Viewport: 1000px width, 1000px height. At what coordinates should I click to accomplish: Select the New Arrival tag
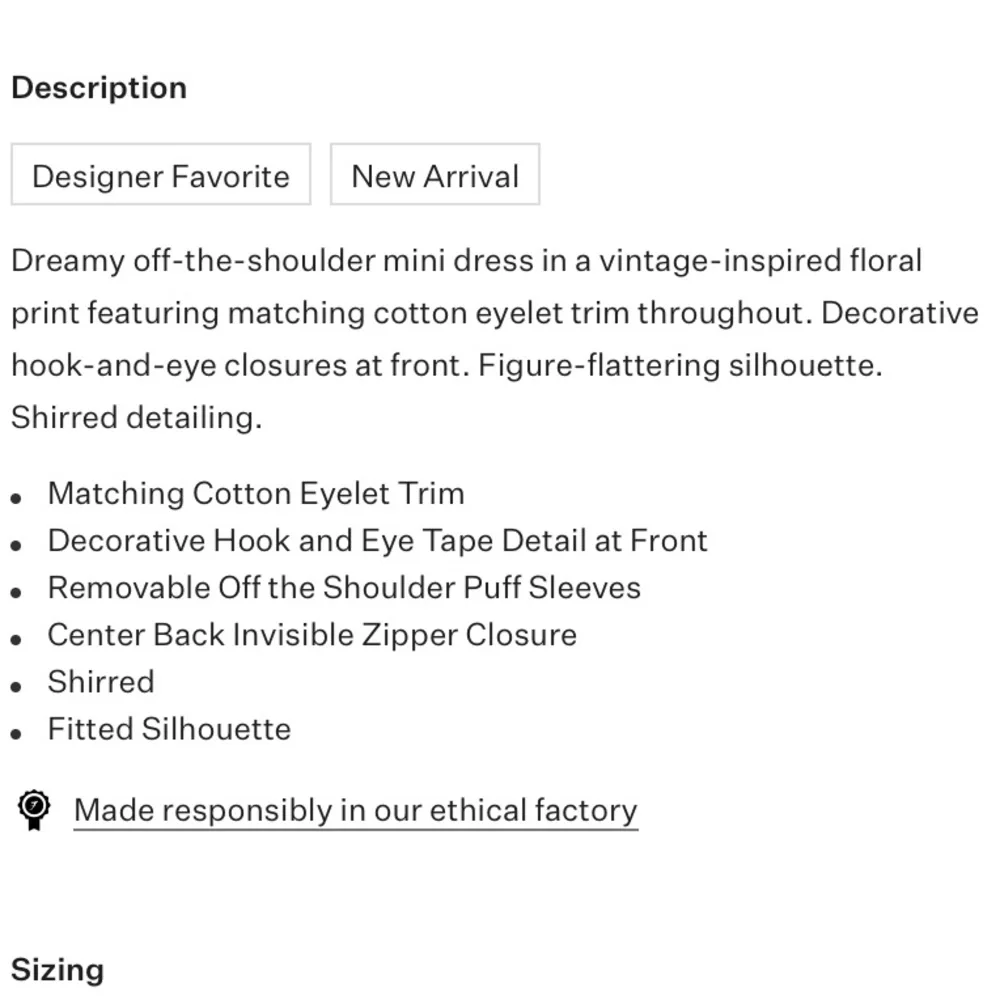(x=435, y=176)
